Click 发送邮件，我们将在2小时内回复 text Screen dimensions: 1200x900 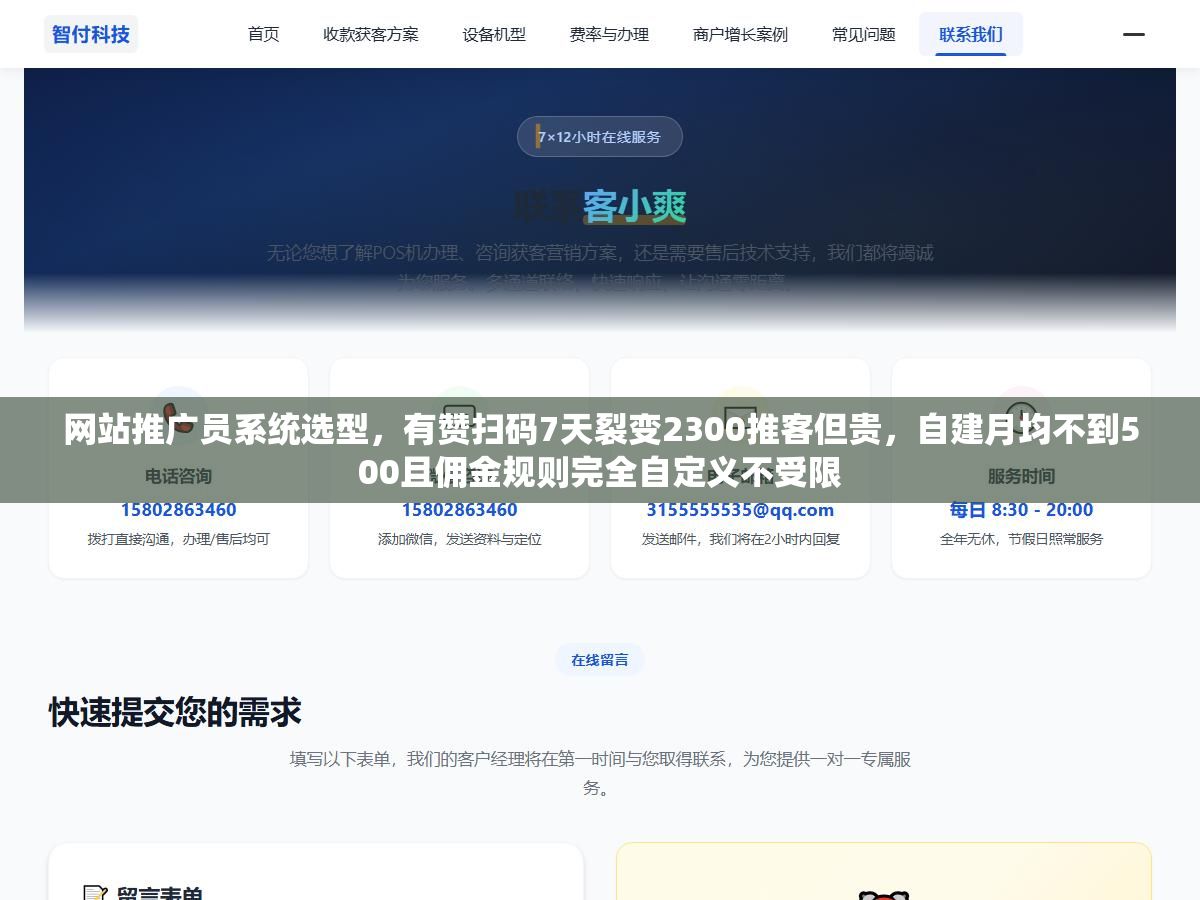coord(740,539)
